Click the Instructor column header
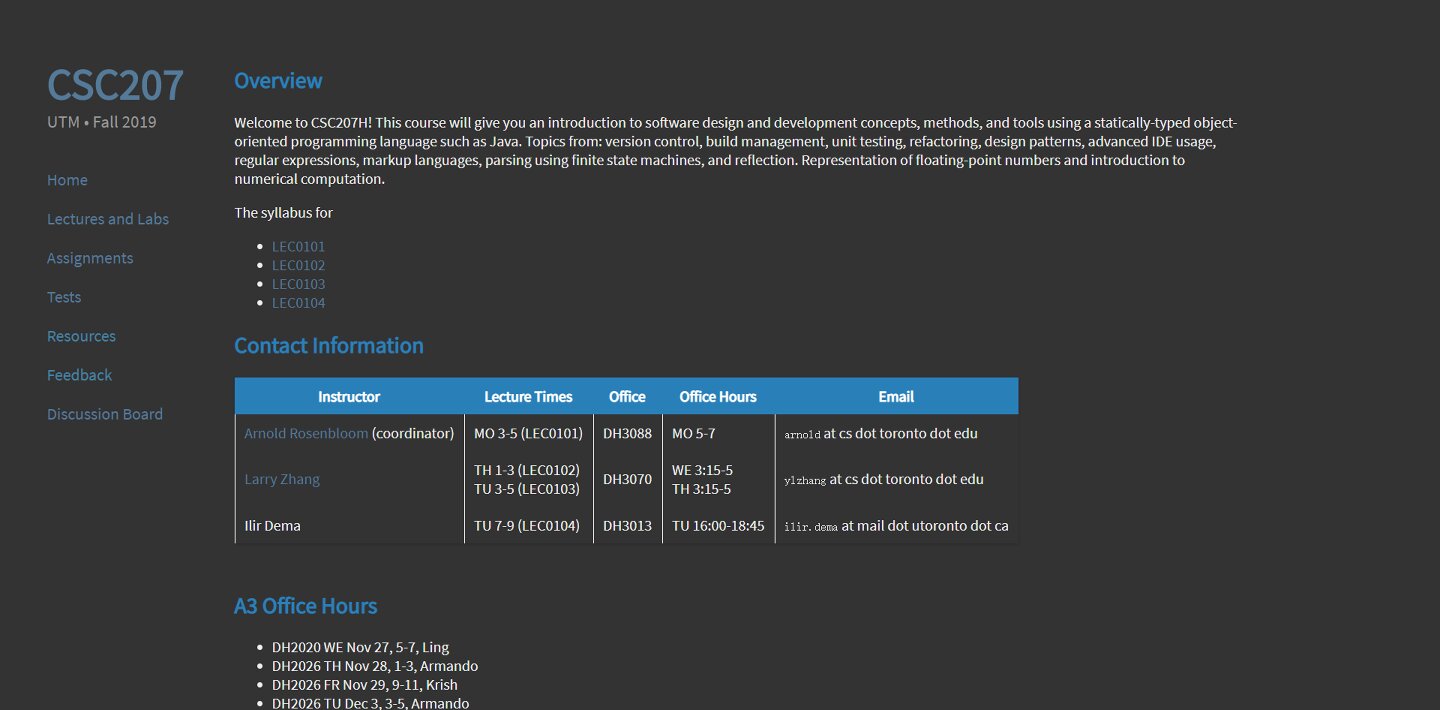Viewport: 1440px width, 710px height. (349, 396)
